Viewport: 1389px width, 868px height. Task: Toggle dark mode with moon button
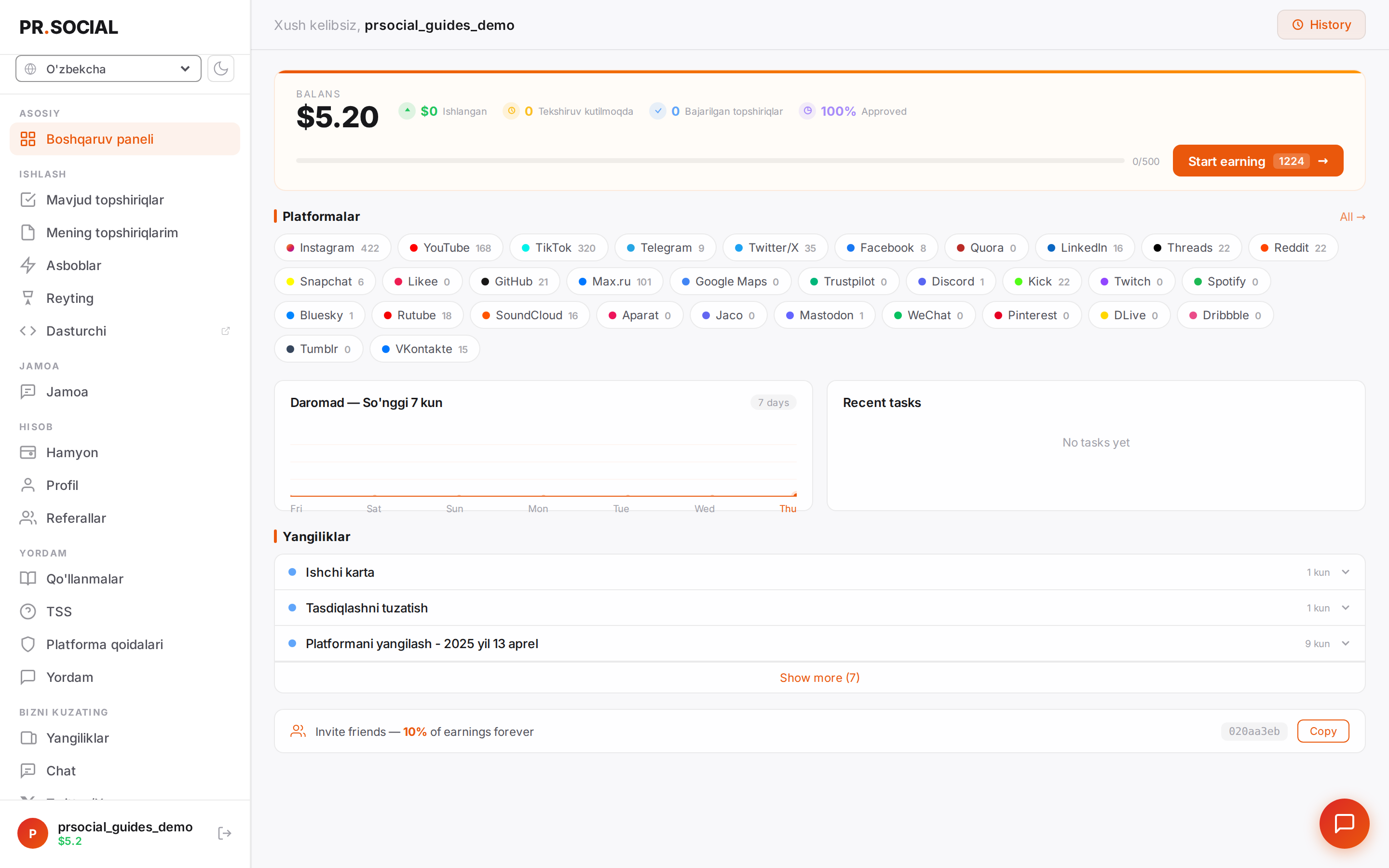coord(221,69)
